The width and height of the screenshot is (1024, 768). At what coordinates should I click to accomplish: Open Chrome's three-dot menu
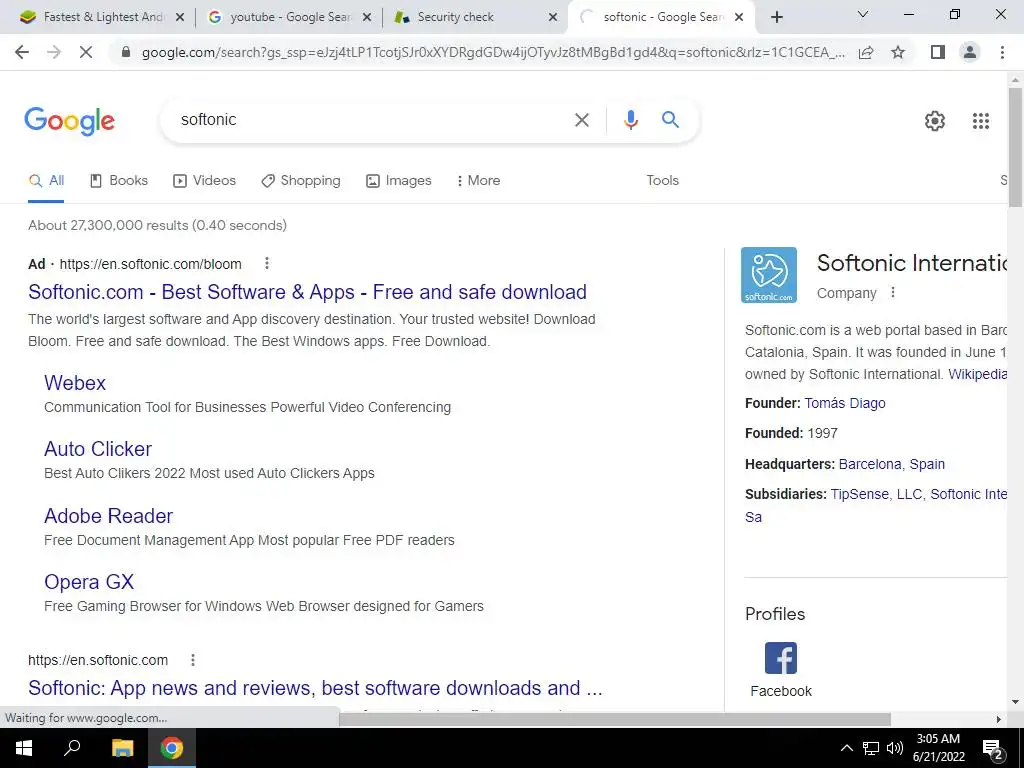(1002, 52)
